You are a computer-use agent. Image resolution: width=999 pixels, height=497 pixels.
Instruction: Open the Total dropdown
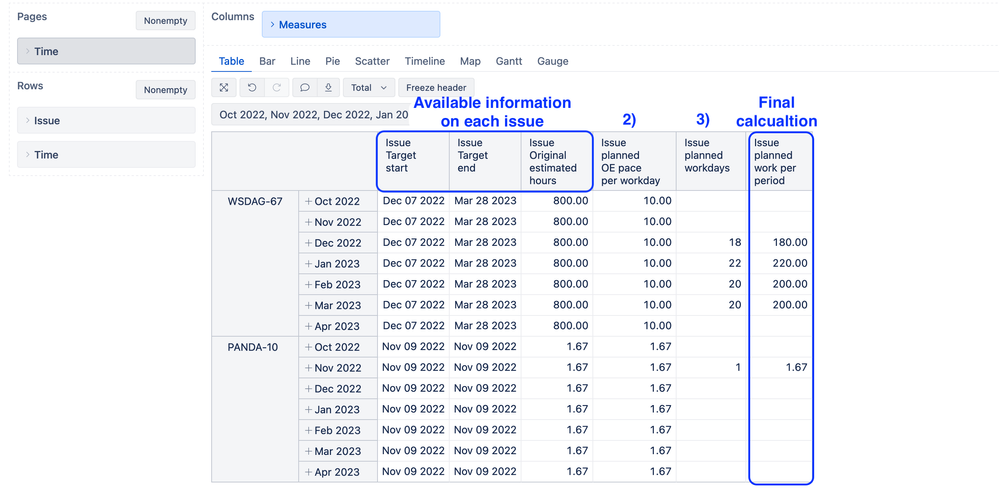tap(369, 87)
